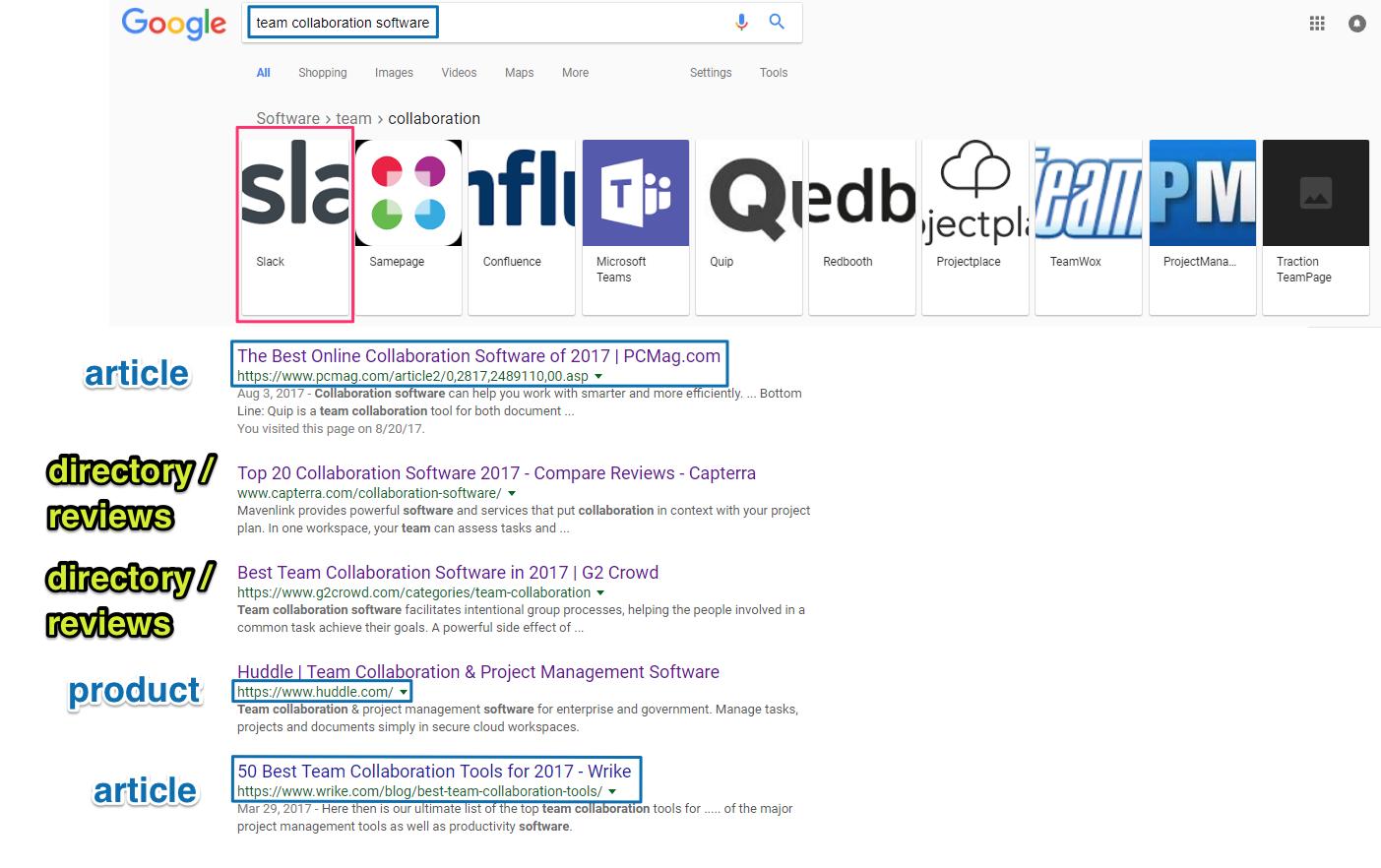Click the https://www.huddle.com/ URL text
1381x868 pixels.
tap(315, 692)
